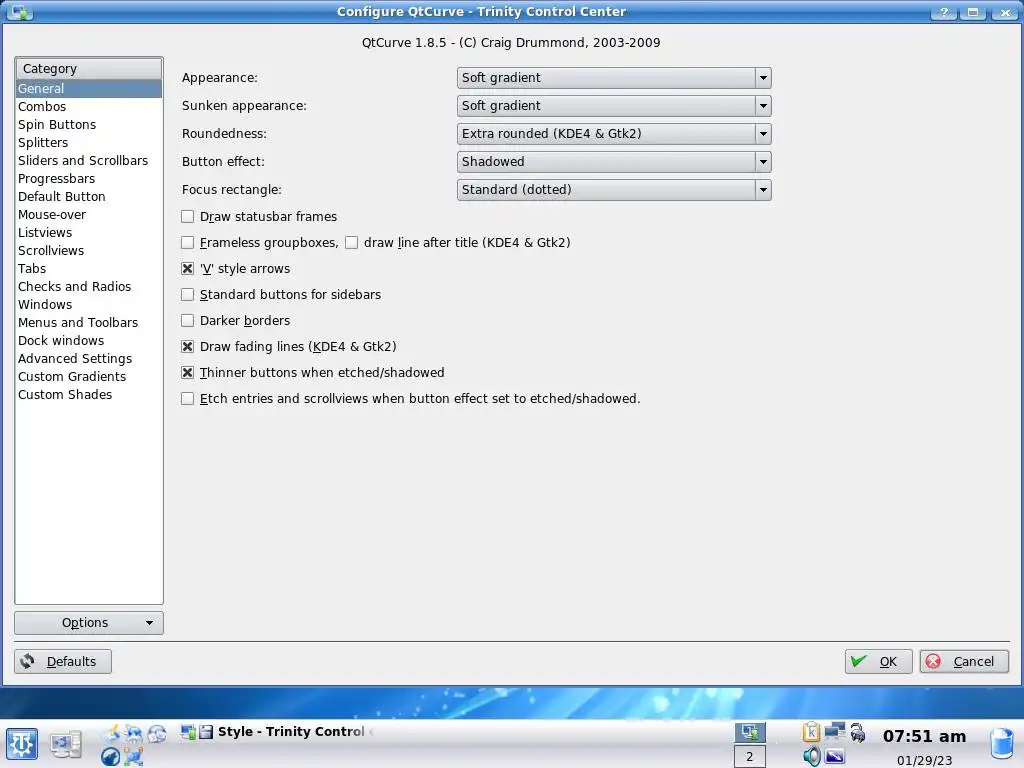
Task: Click the Cancel button
Action: click(964, 662)
